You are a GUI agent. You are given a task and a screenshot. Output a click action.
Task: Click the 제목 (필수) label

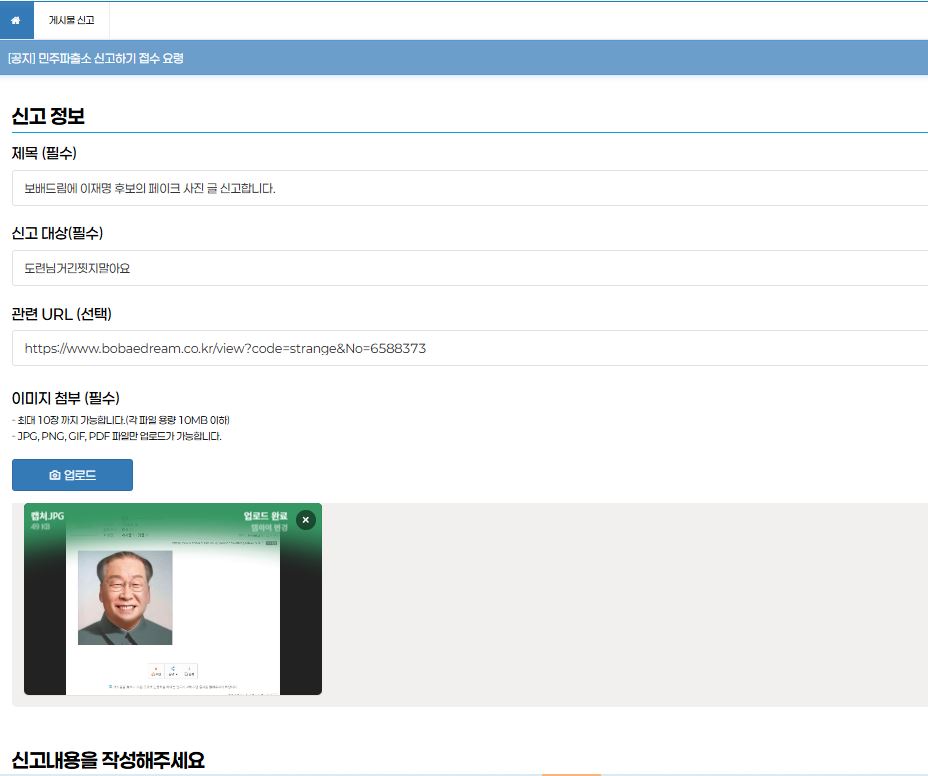pos(44,153)
